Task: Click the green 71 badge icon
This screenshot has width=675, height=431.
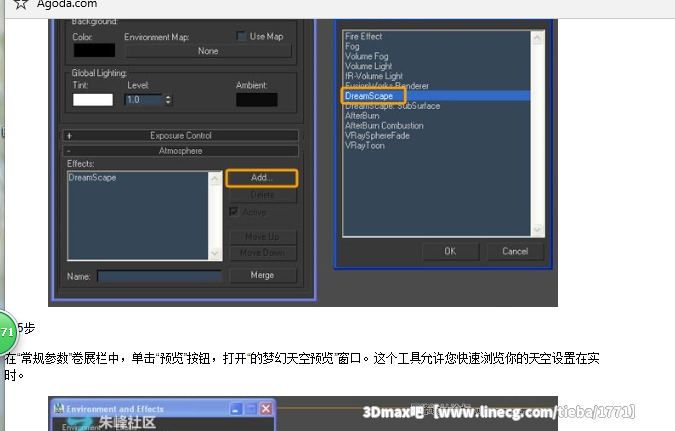Action: coord(6,331)
